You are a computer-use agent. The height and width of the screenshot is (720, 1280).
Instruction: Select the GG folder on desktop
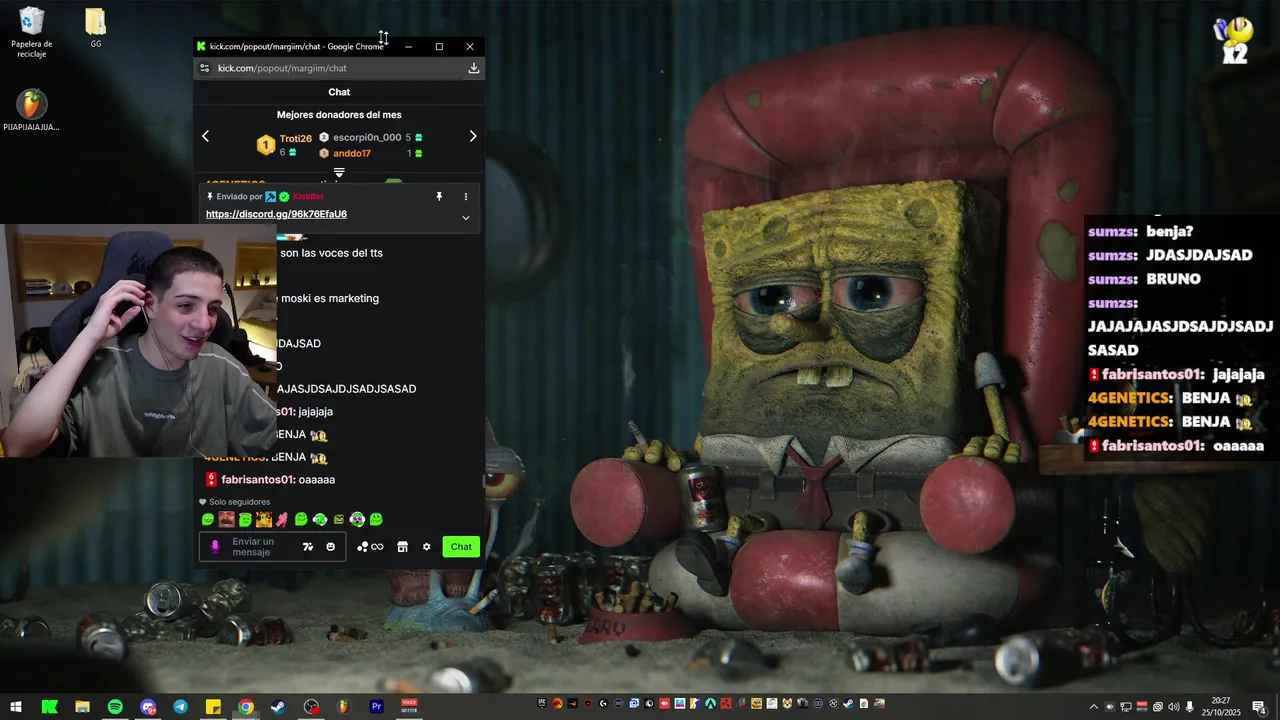(x=96, y=27)
